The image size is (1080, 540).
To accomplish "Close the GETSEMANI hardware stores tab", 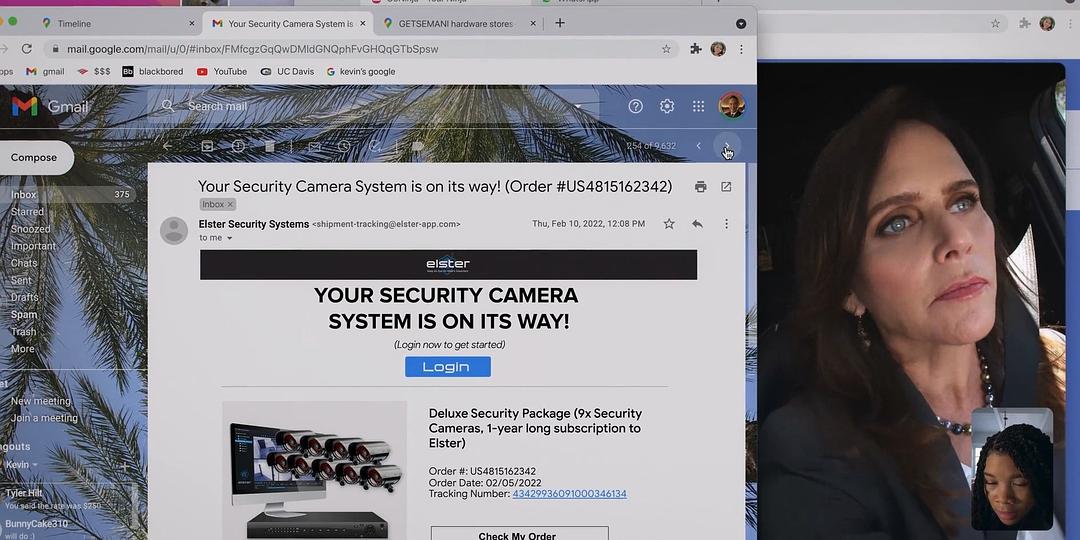I will [x=532, y=23].
